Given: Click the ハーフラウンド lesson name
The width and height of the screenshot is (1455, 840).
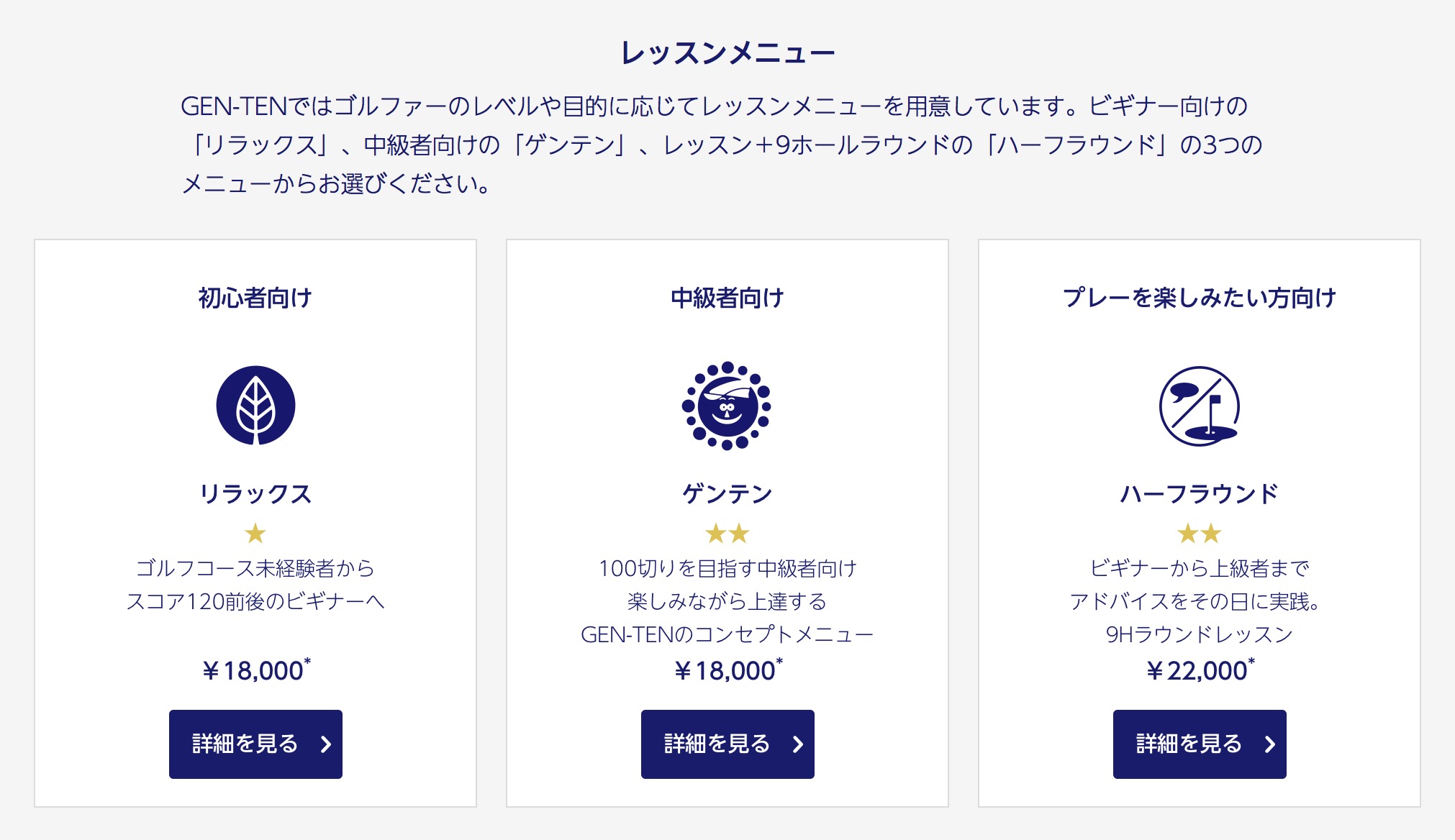Looking at the screenshot, I should (1200, 494).
